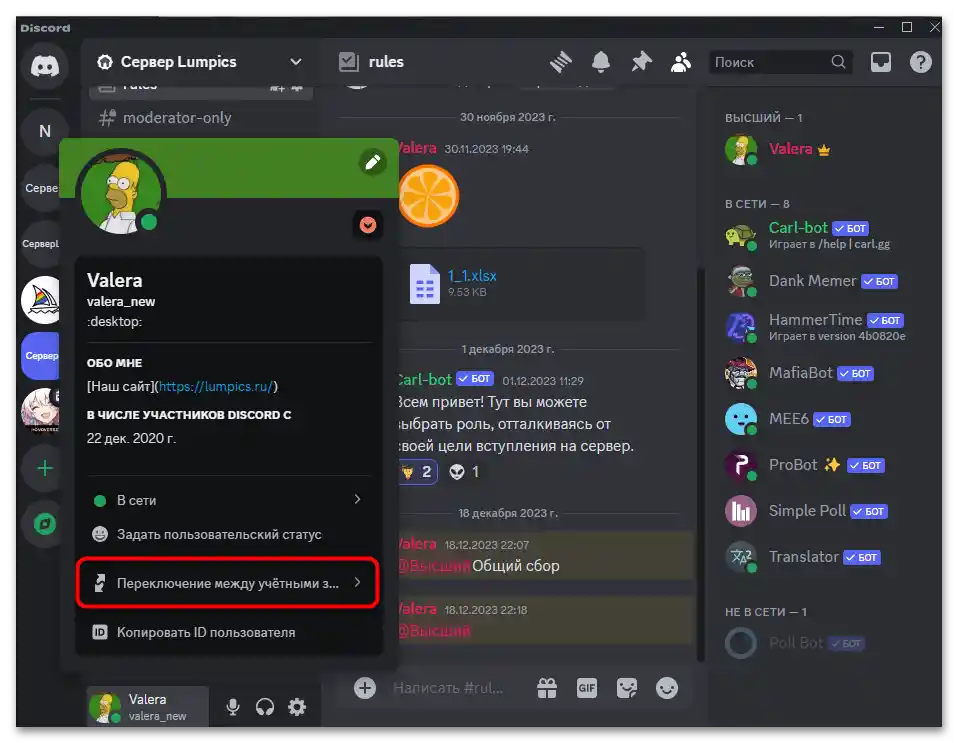Click Valera avatar in user panel

[104, 707]
